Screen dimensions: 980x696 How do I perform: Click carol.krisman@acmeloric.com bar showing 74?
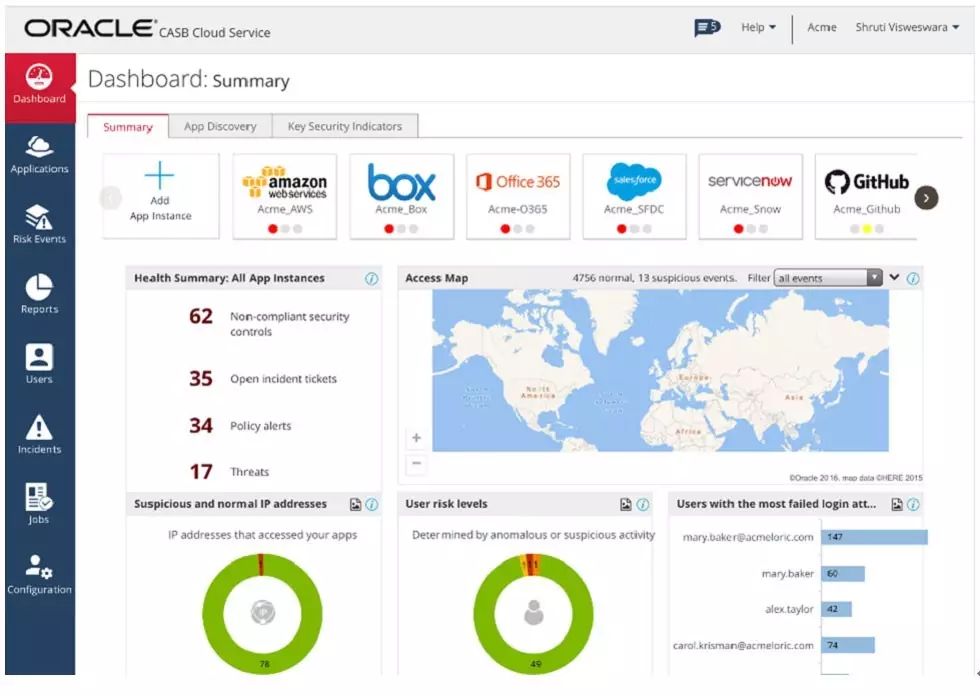point(848,645)
